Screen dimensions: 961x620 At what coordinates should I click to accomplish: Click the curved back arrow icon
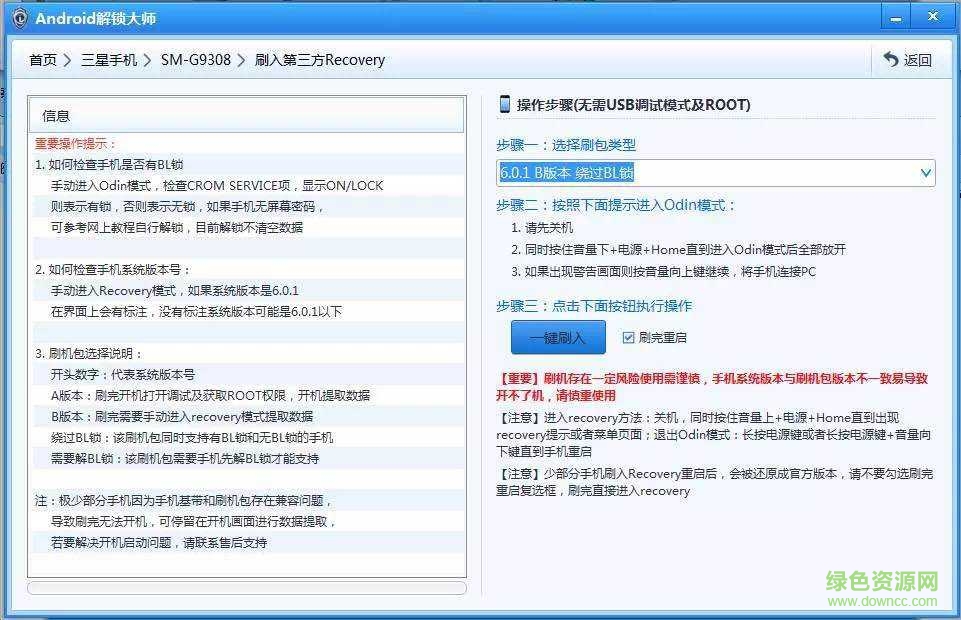point(890,60)
